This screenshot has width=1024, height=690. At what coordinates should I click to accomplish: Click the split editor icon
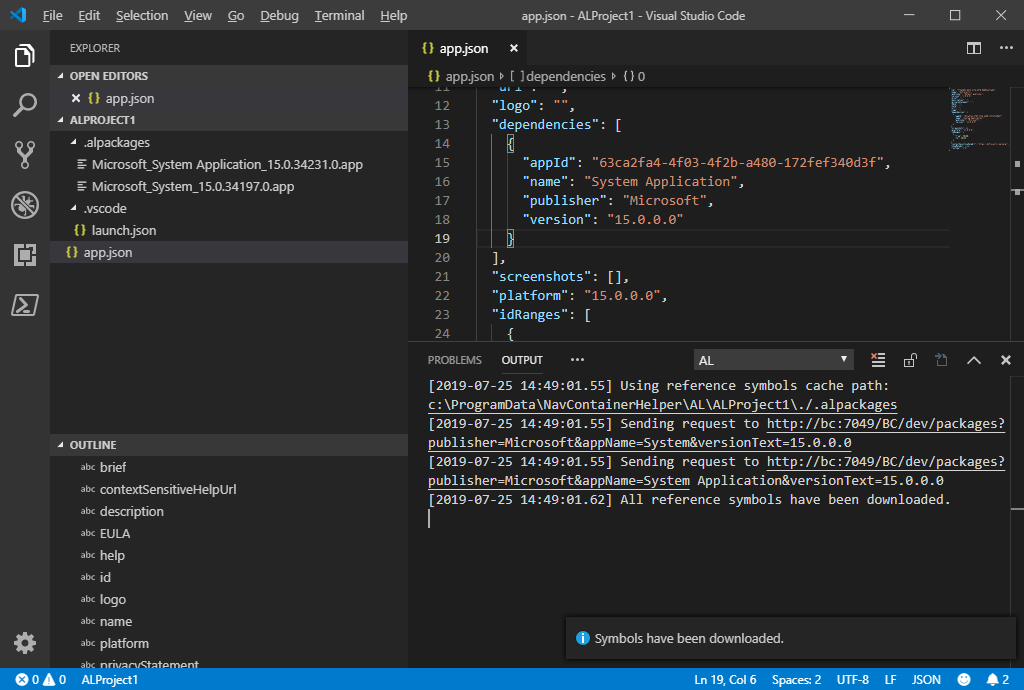(973, 48)
